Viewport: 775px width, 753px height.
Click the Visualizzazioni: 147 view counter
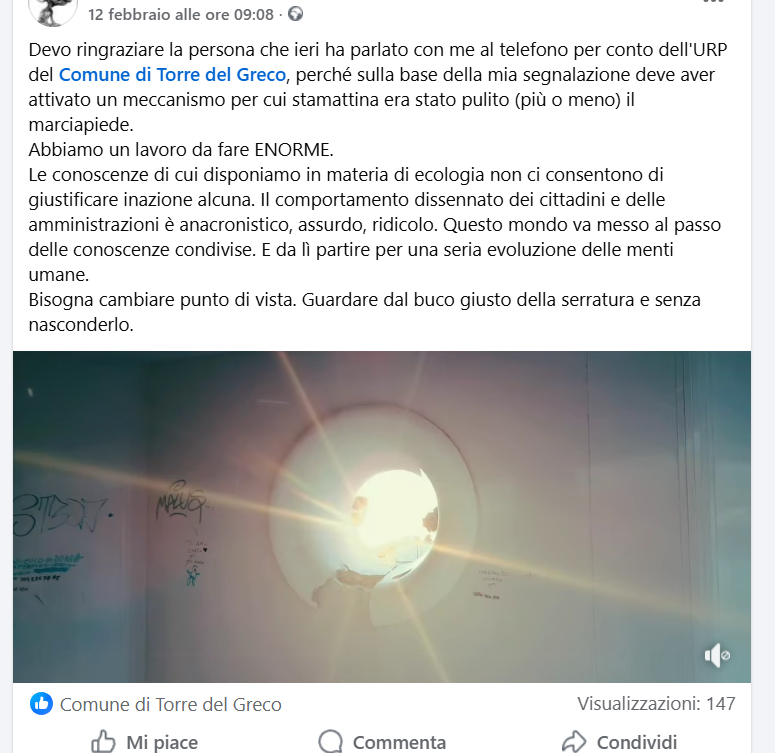[x=656, y=704]
